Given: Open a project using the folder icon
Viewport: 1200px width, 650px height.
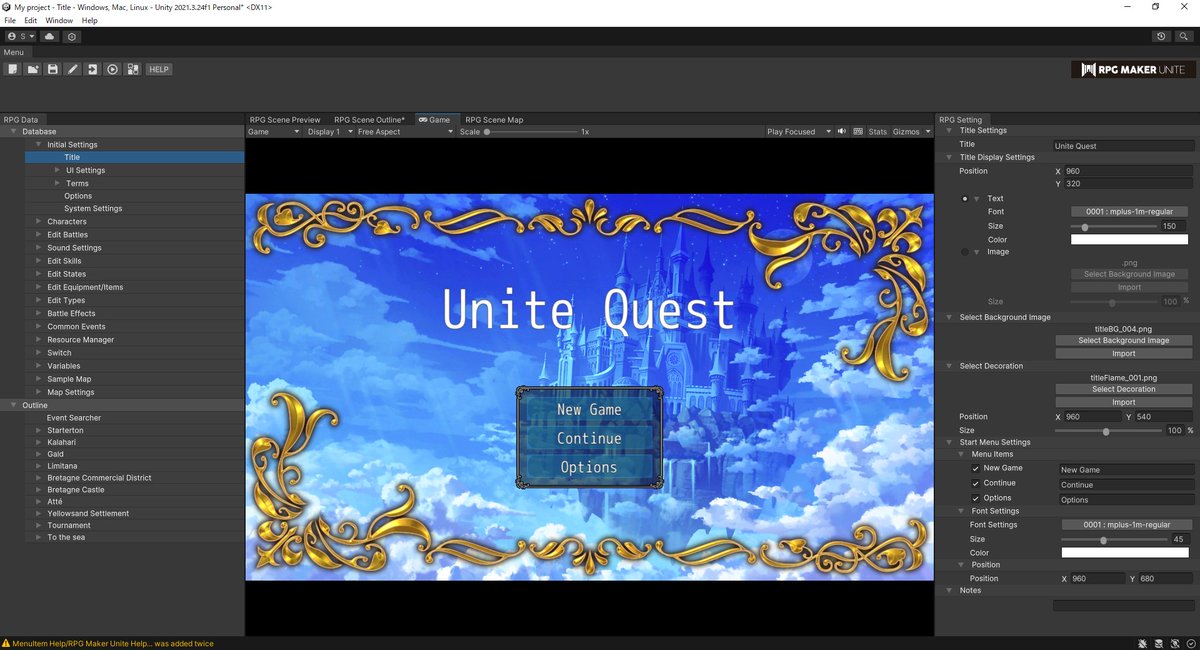Looking at the screenshot, I should 33,69.
